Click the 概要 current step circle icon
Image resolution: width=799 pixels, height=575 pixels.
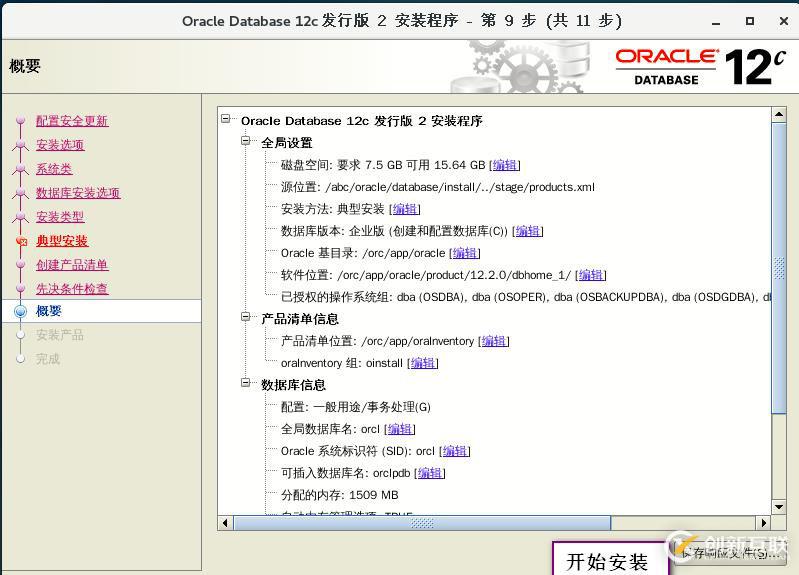click(x=20, y=311)
